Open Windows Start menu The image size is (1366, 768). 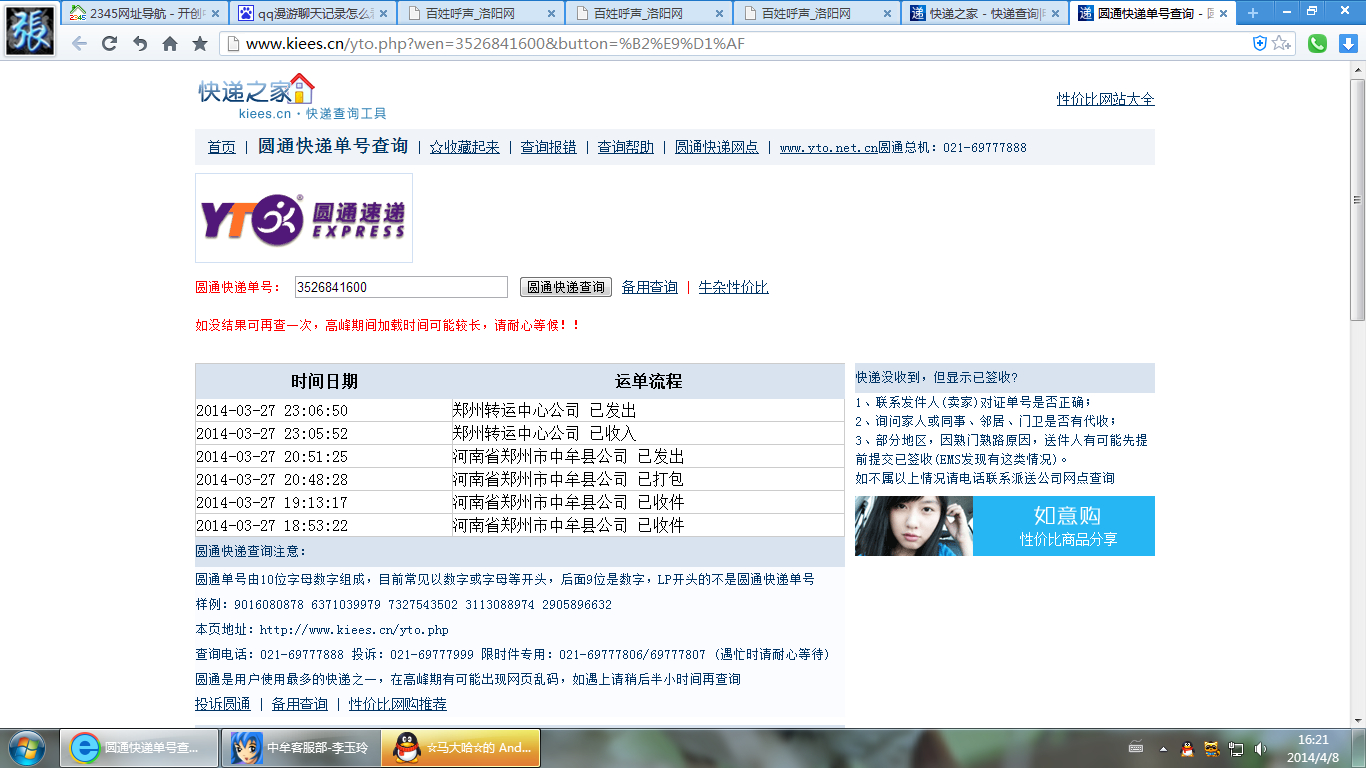25,747
